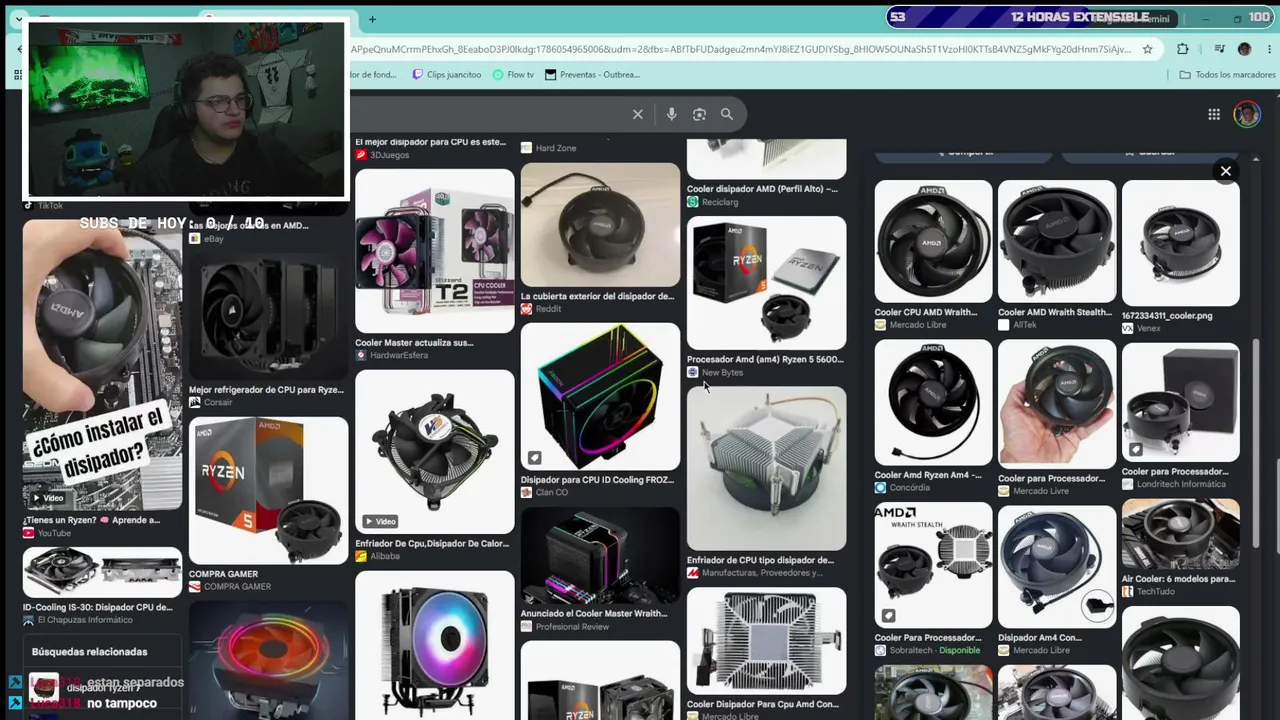Open the Londritech cooler with black box image
The width and height of the screenshot is (1280, 720).
pyautogui.click(x=1181, y=402)
